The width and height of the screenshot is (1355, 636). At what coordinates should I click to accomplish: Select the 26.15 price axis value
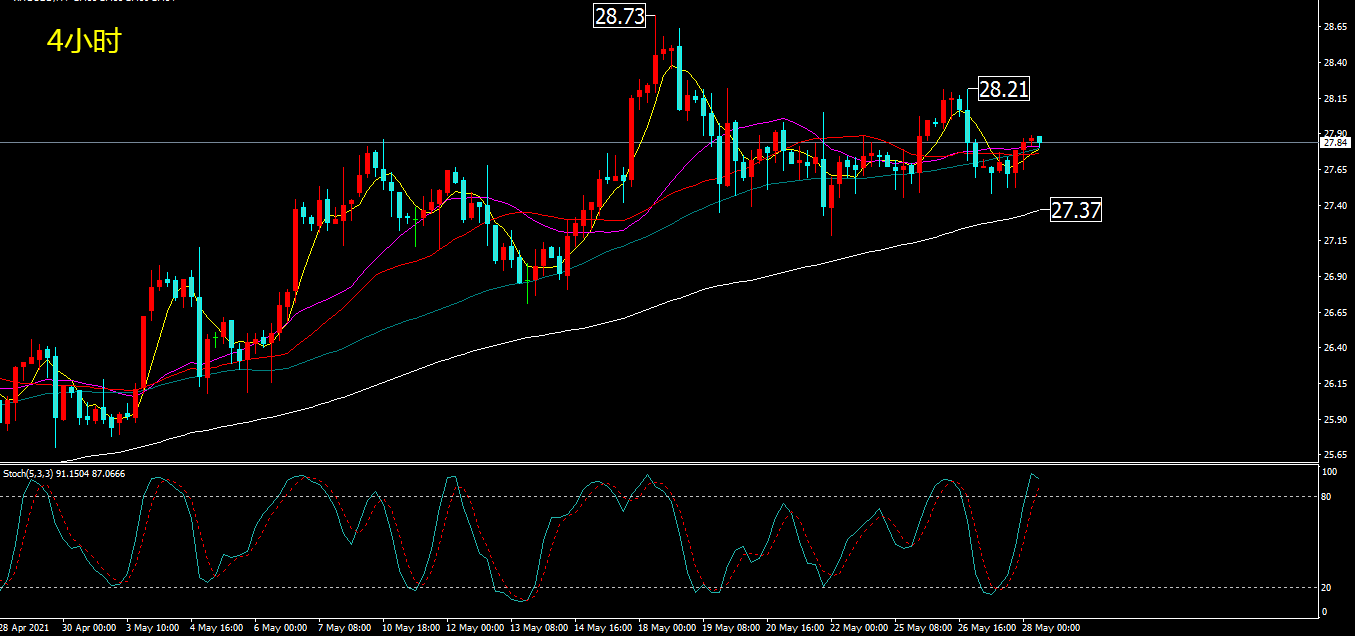click(1333, 383)
